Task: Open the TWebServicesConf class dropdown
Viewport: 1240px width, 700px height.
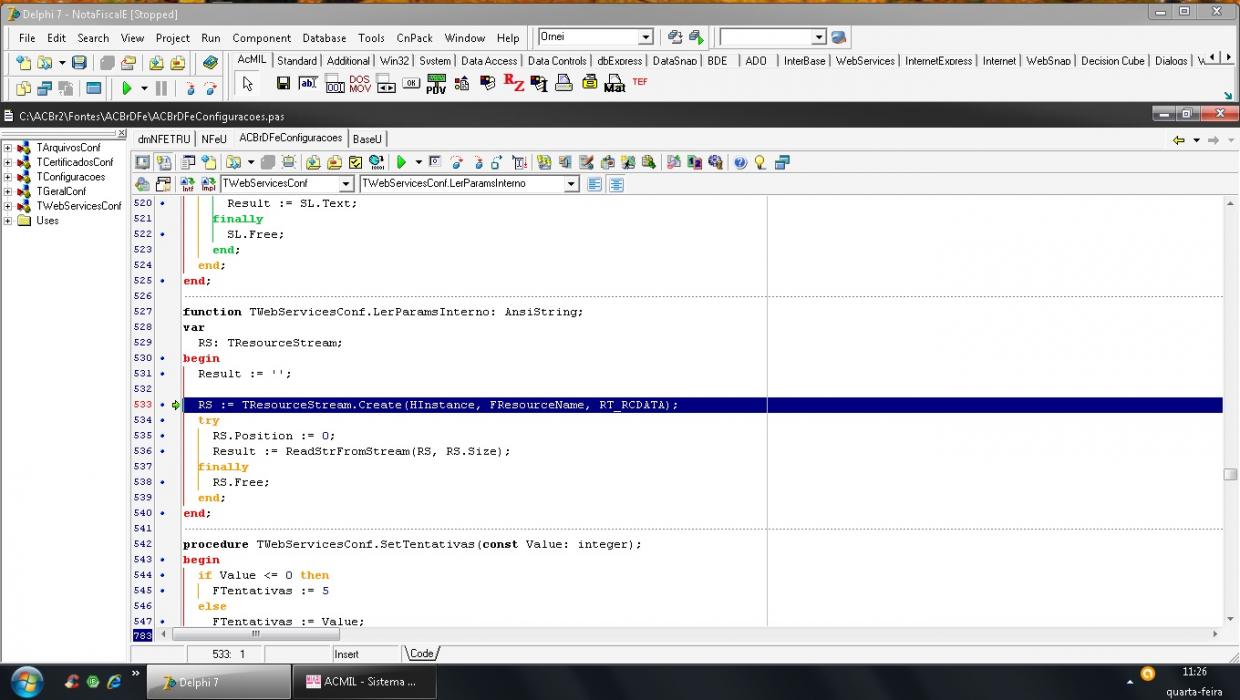Action: click(346, 184)
